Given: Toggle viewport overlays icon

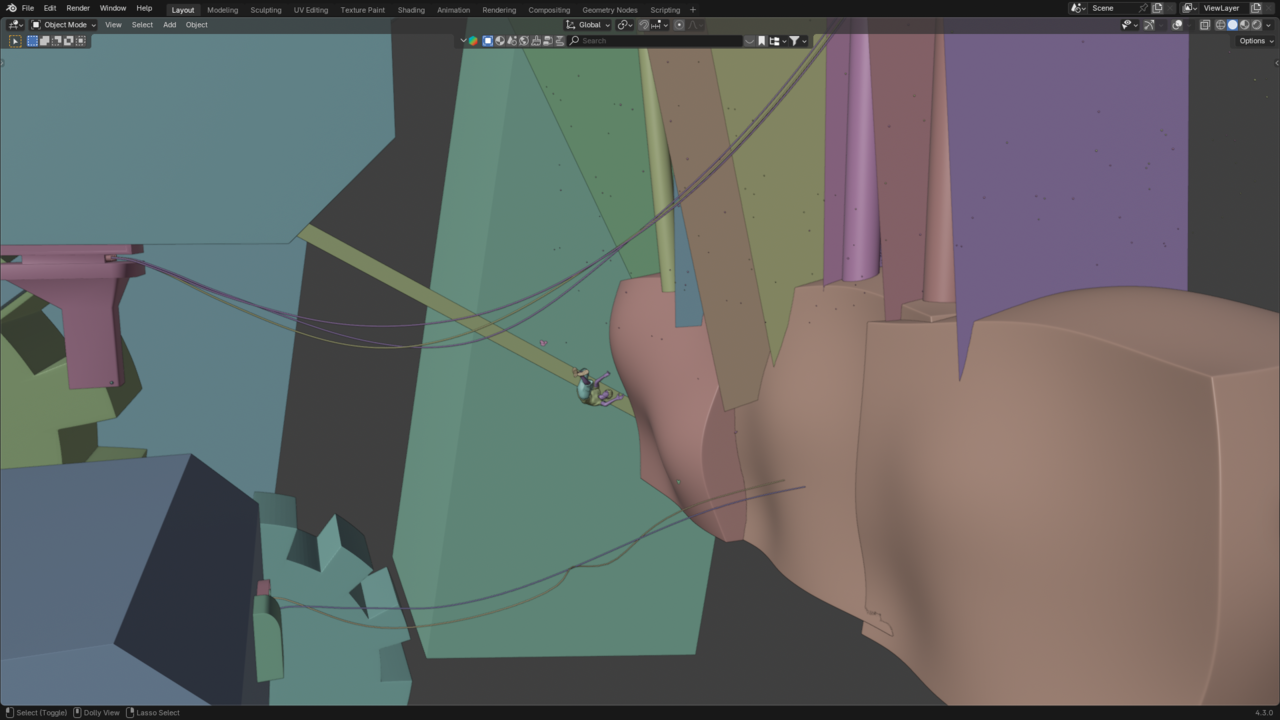Looking at the screenshot, I should tap(1177, 25).
